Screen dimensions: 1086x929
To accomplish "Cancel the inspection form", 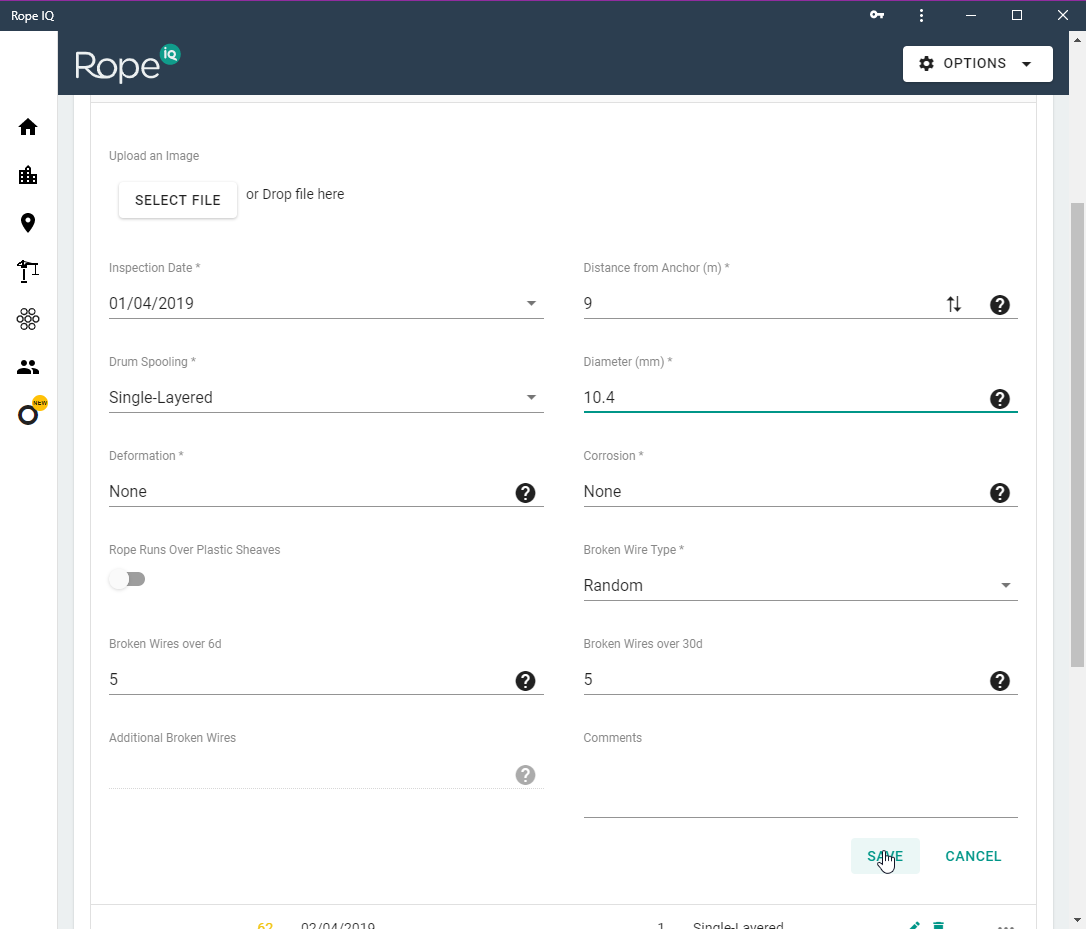I will tap(973, 856).
